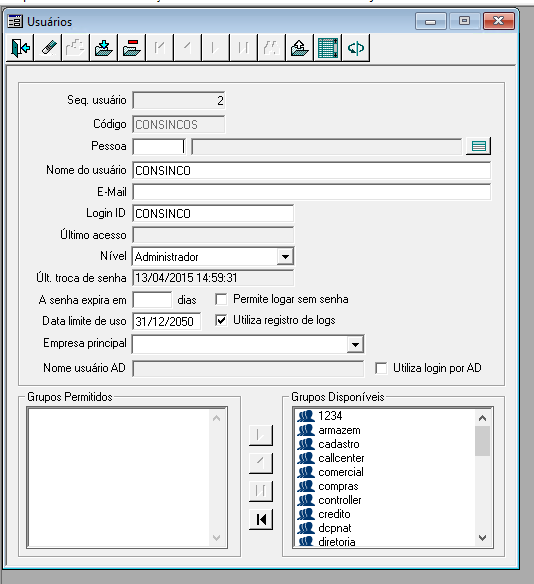Click the green refresh arrows toolbar icon

(356, 48)
